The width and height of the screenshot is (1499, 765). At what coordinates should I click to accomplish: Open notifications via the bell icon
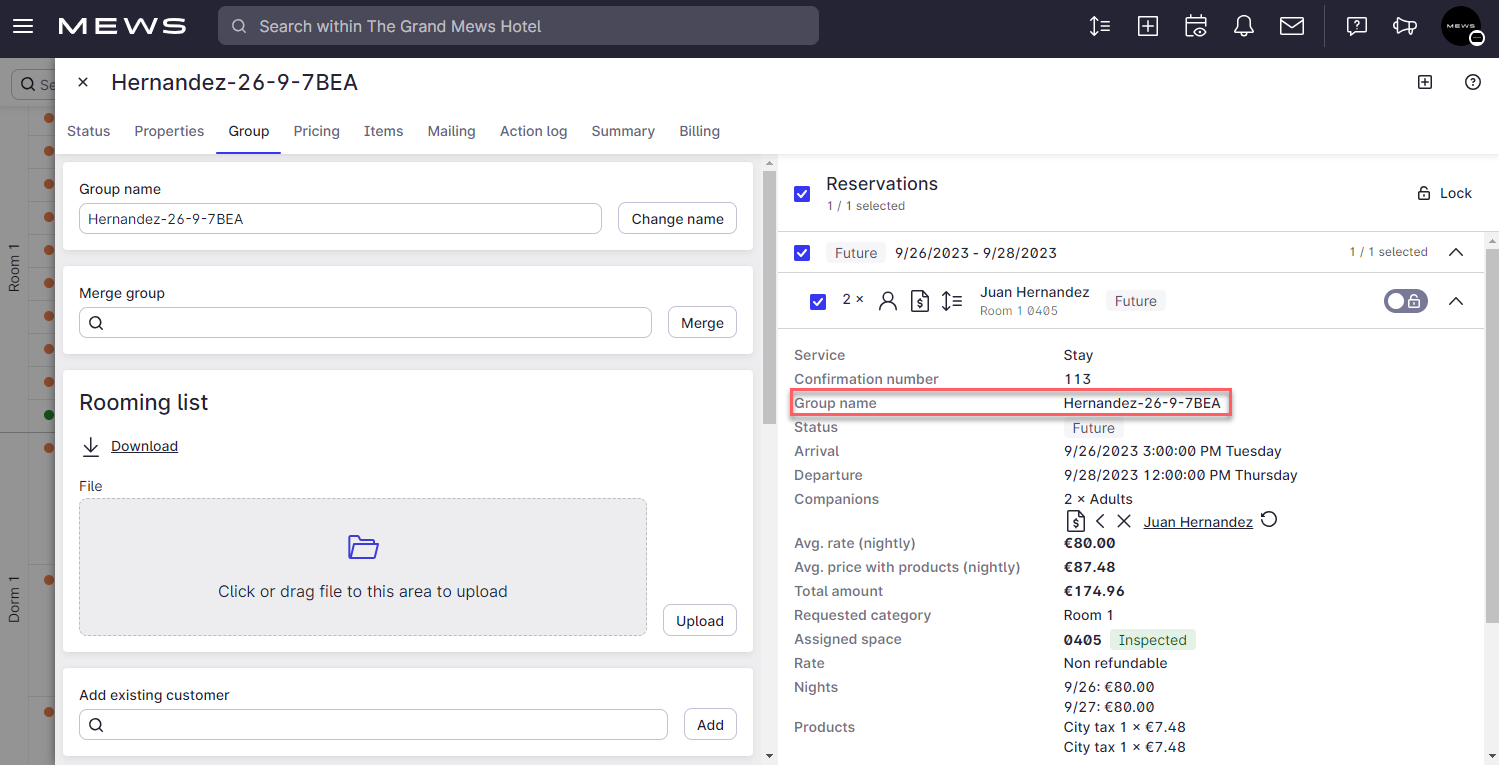click(x=1243, y=26)
